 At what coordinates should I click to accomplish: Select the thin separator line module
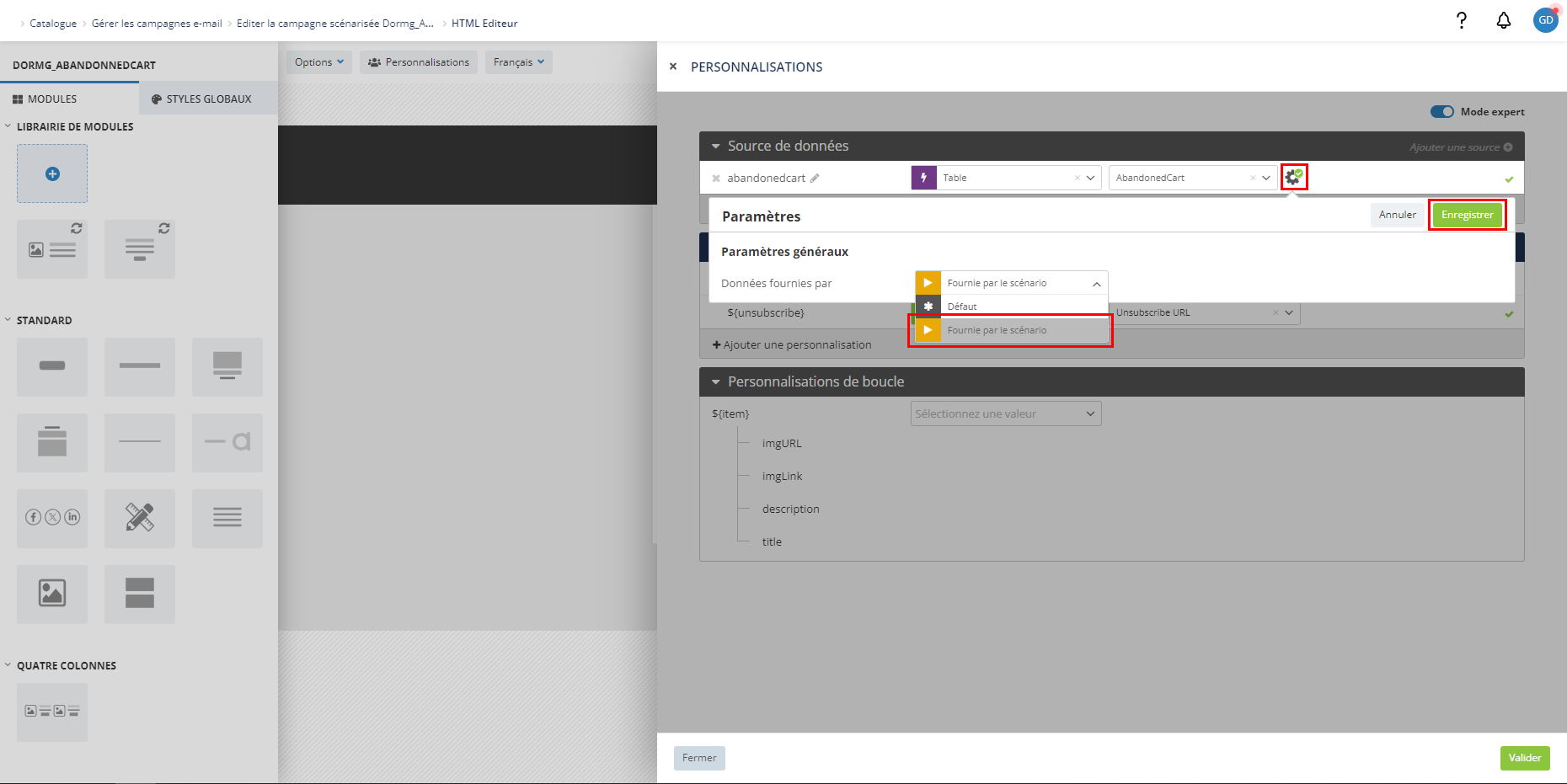point(140,441)
